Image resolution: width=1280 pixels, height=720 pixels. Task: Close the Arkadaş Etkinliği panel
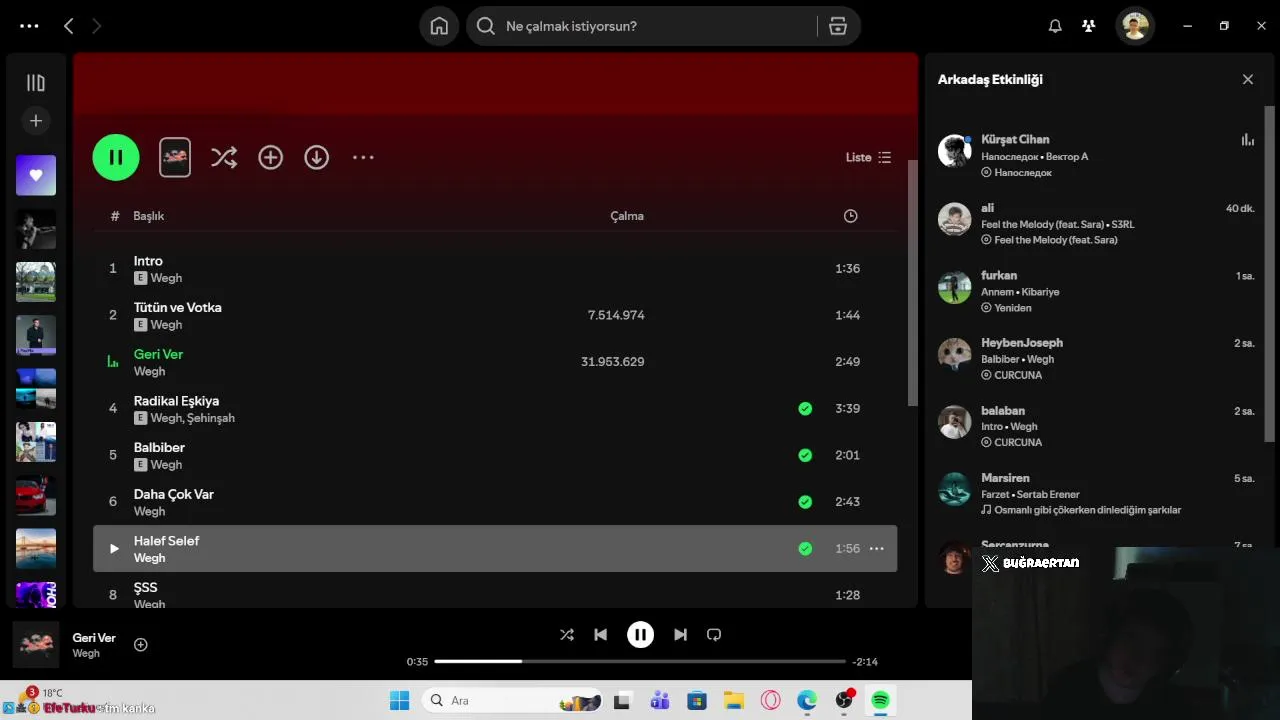[1248, 79]
